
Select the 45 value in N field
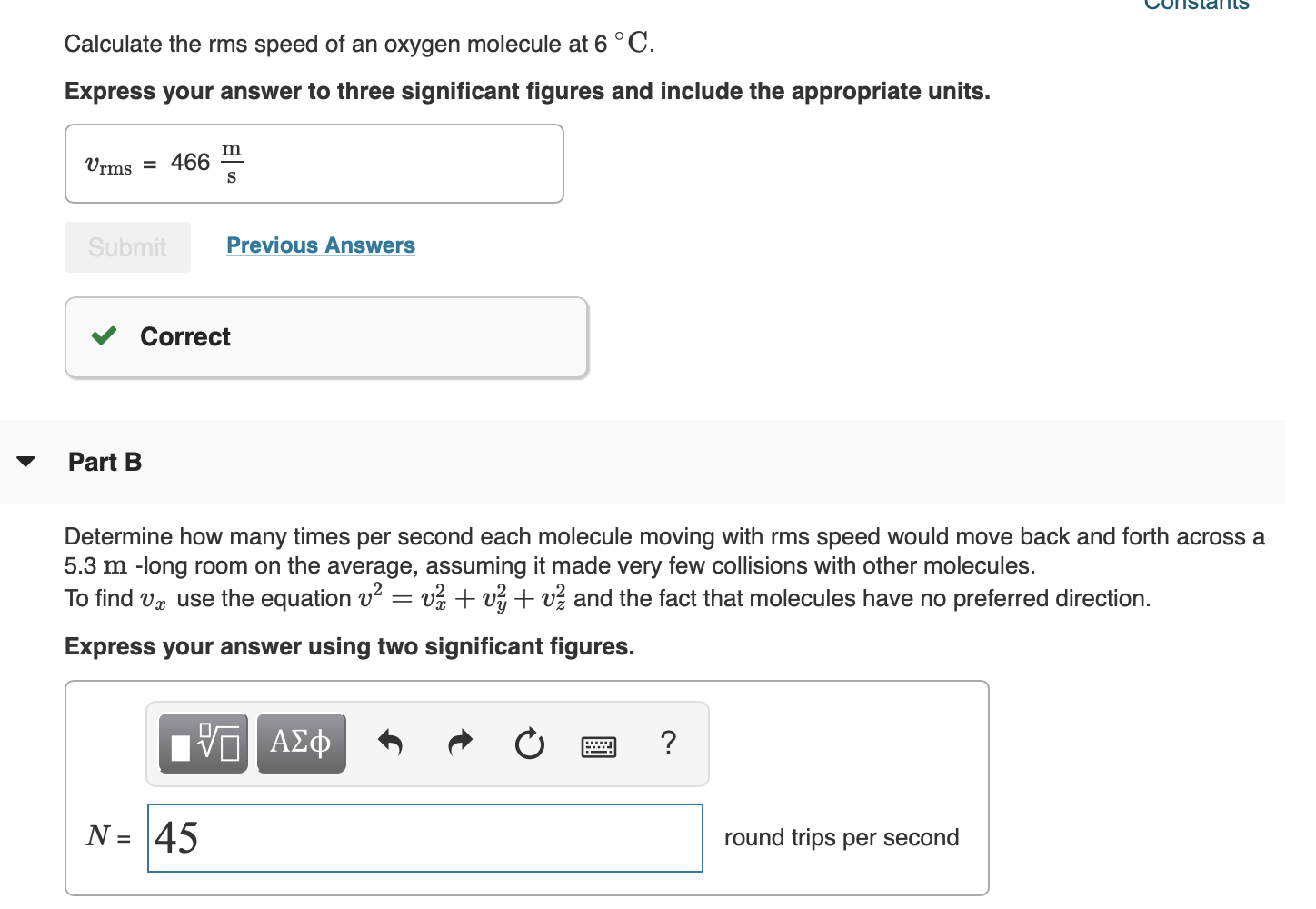(178, 838)
